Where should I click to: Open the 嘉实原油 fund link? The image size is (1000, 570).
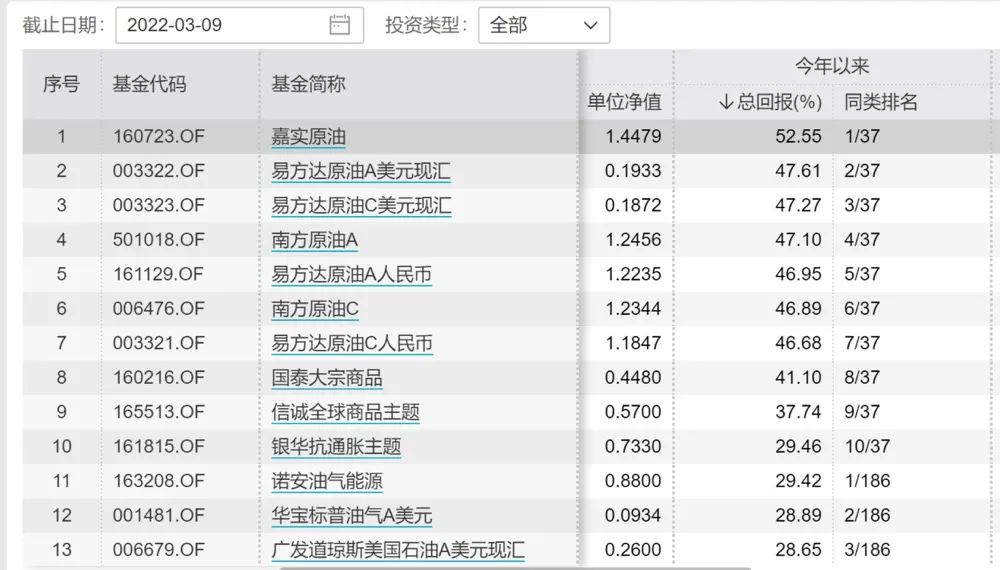click(x=309, y=136)
